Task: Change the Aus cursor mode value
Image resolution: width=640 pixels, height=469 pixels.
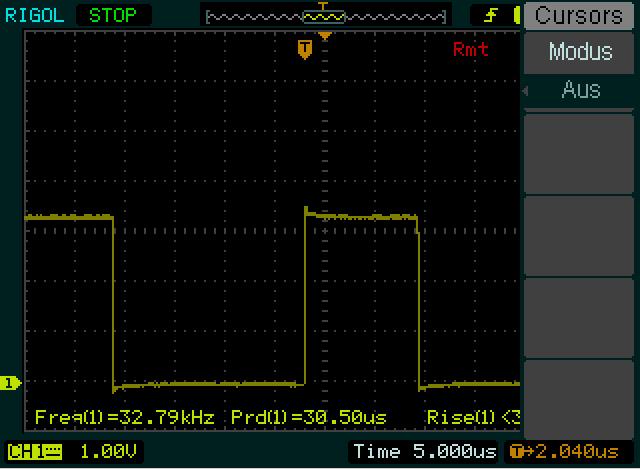Action: pos(581,89)
